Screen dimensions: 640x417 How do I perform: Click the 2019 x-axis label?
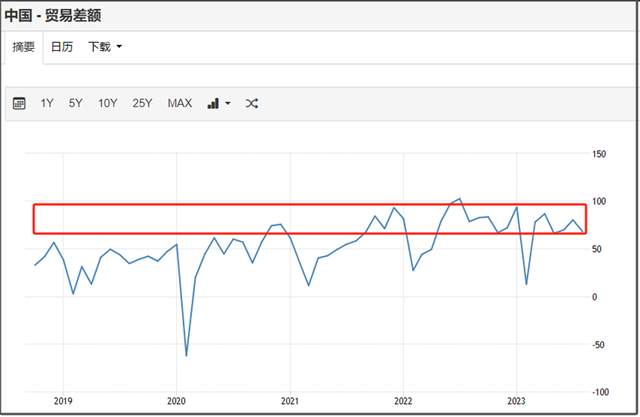[62, 399]
